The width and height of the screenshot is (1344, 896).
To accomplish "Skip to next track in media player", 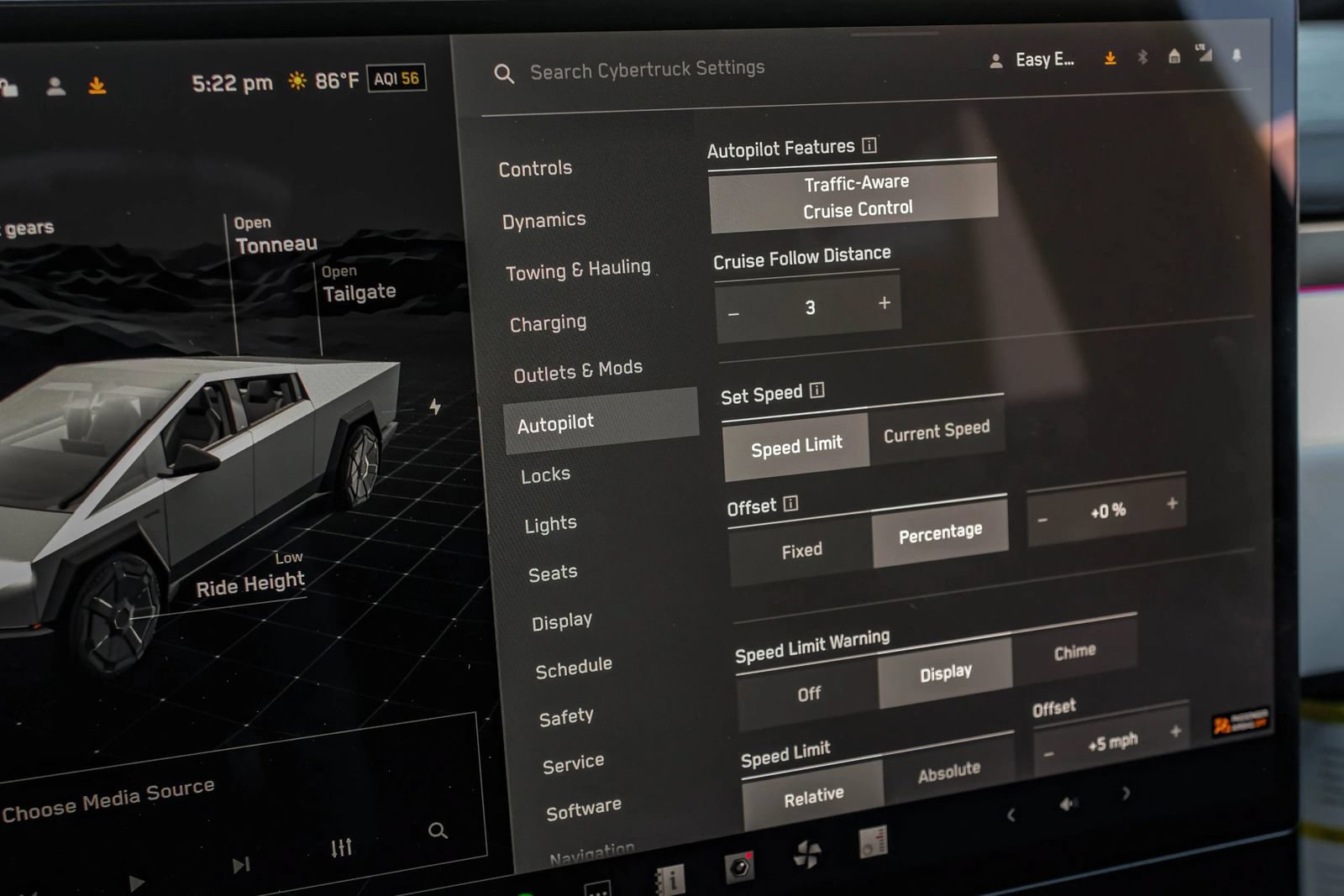I will [x=241, y=865].
